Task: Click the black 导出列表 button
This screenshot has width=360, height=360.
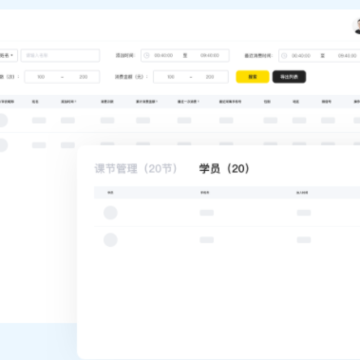Action: [289, 77]
